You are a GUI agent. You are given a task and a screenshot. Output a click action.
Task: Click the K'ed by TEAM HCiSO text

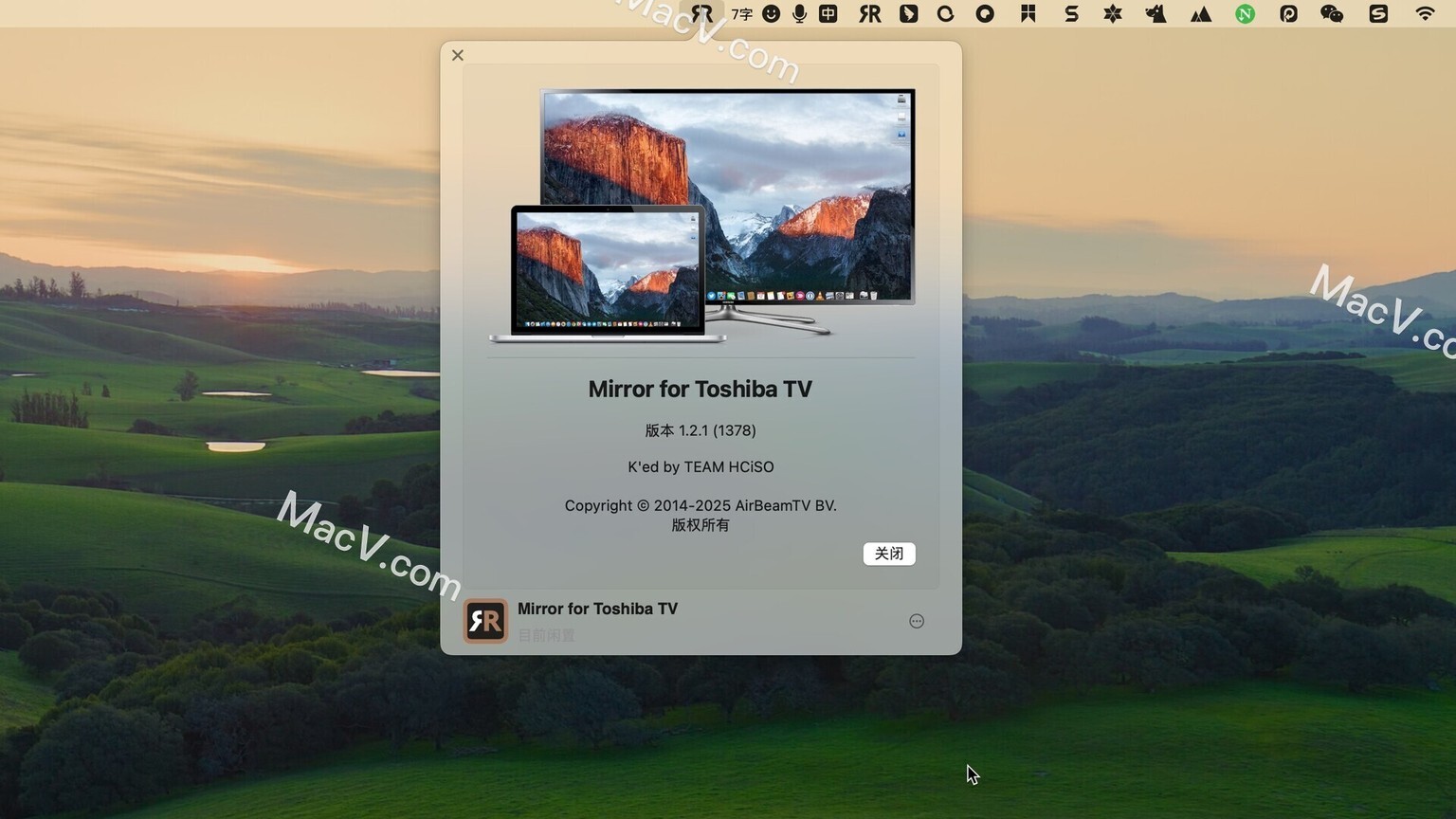point(701,466)
